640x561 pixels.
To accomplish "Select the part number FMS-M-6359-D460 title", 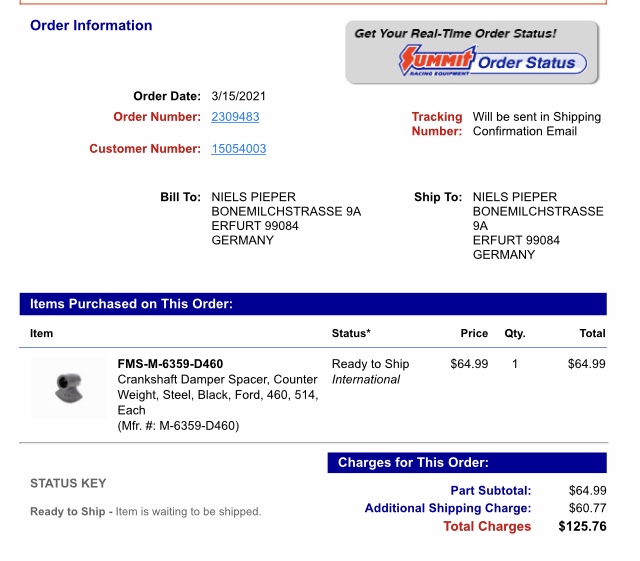I will pyautogui.click(x=170, y=364).
